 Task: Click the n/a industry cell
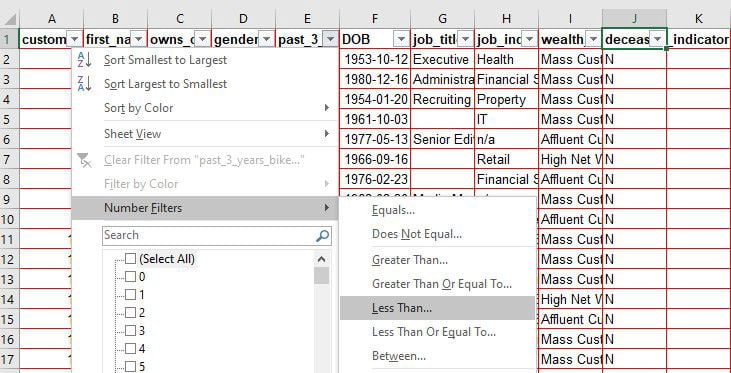(x=506, y=139)
